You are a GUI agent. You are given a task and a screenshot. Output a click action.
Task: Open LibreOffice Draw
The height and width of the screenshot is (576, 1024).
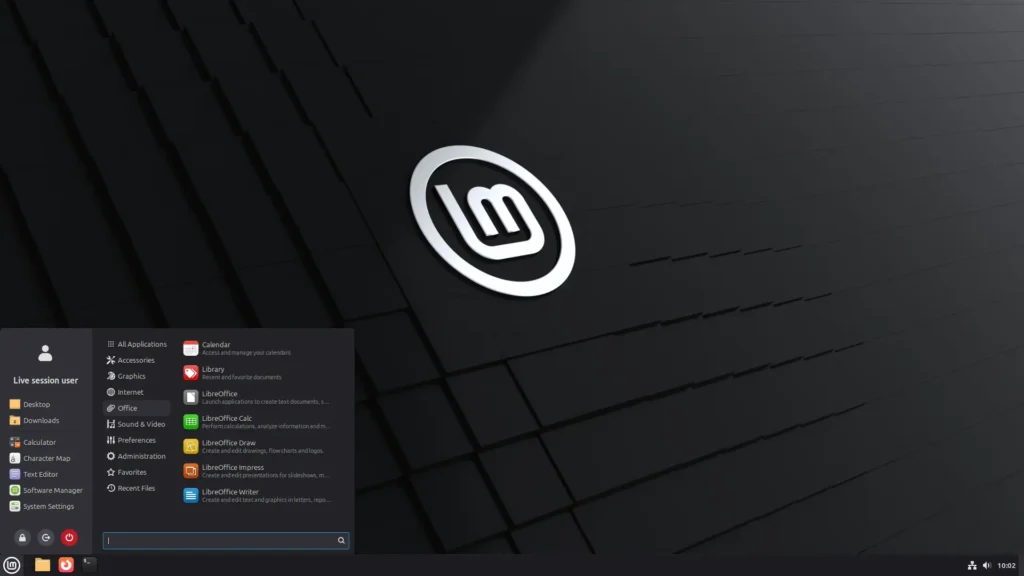click(x=228, y=443)
